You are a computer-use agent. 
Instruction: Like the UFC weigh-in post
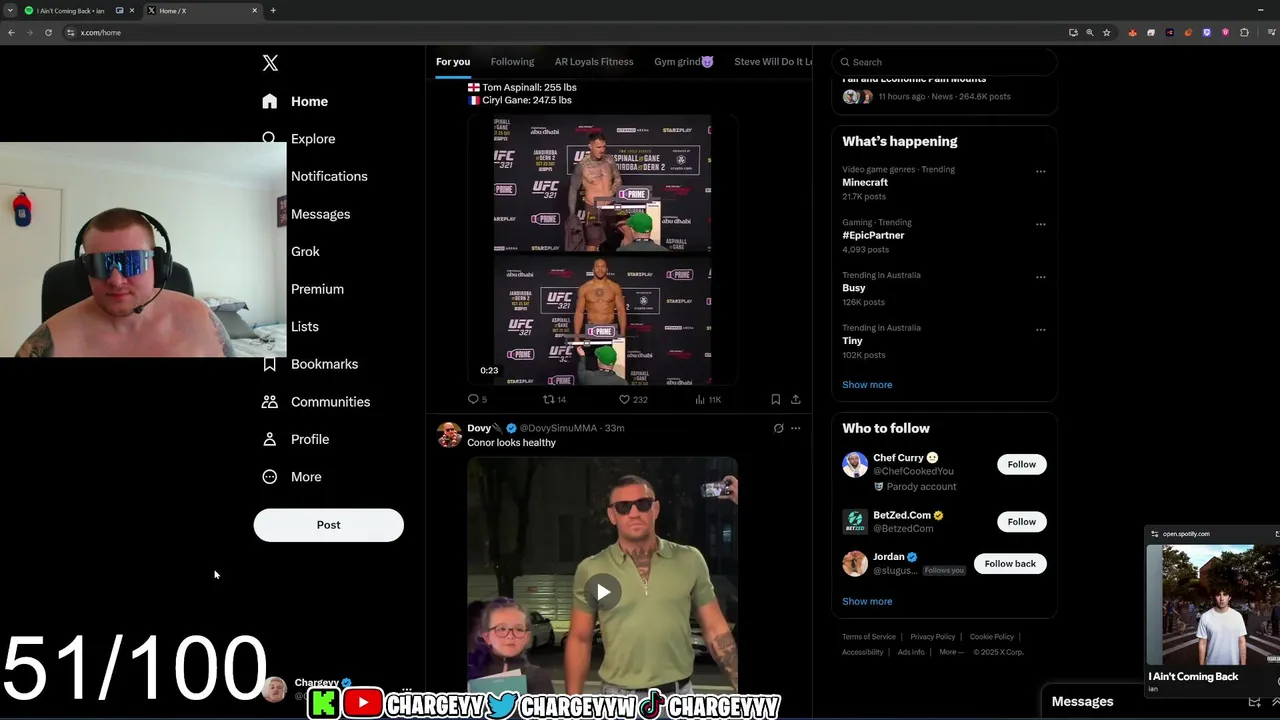point(632,399)
